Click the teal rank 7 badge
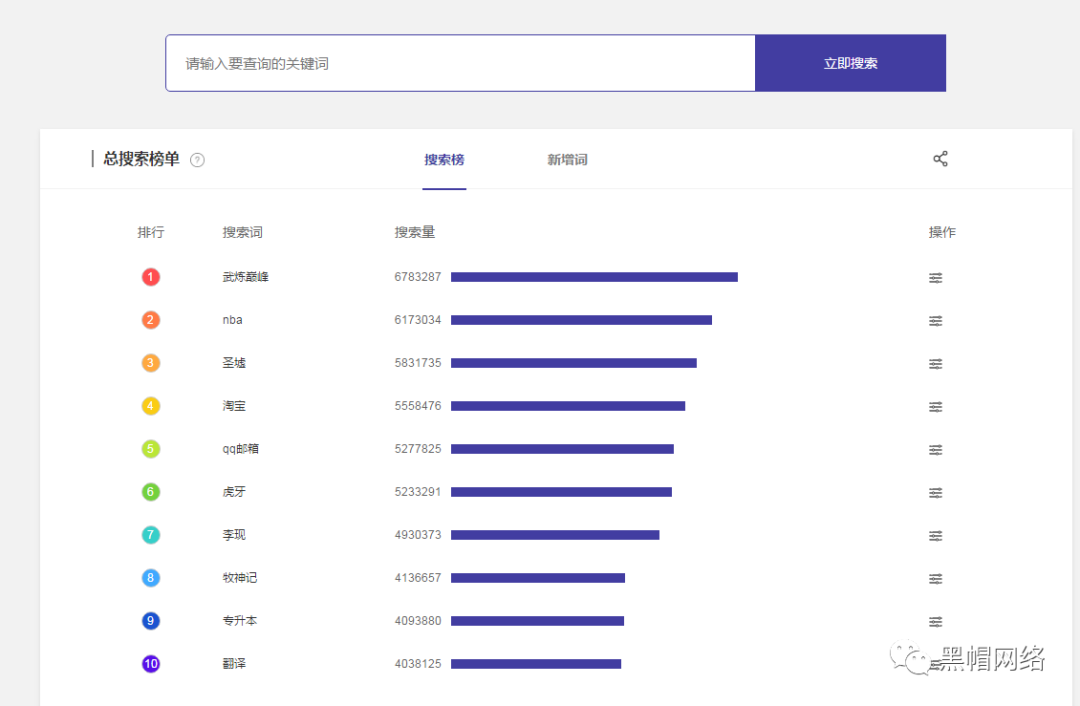Screen dimensions: 1080x706 point(151,534)
